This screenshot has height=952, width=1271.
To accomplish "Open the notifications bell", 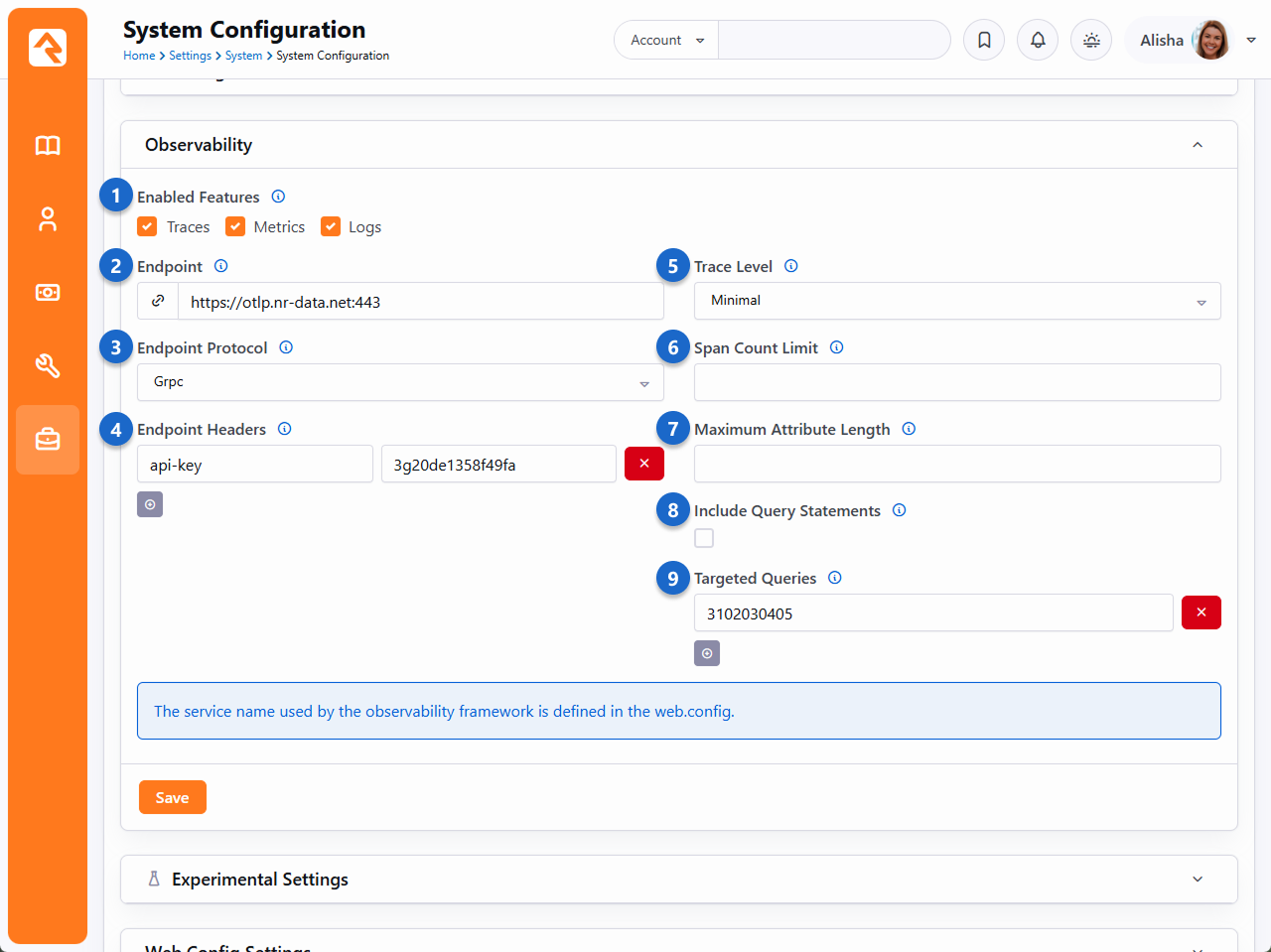I will pyautogui.click(x=1038, y=41).
